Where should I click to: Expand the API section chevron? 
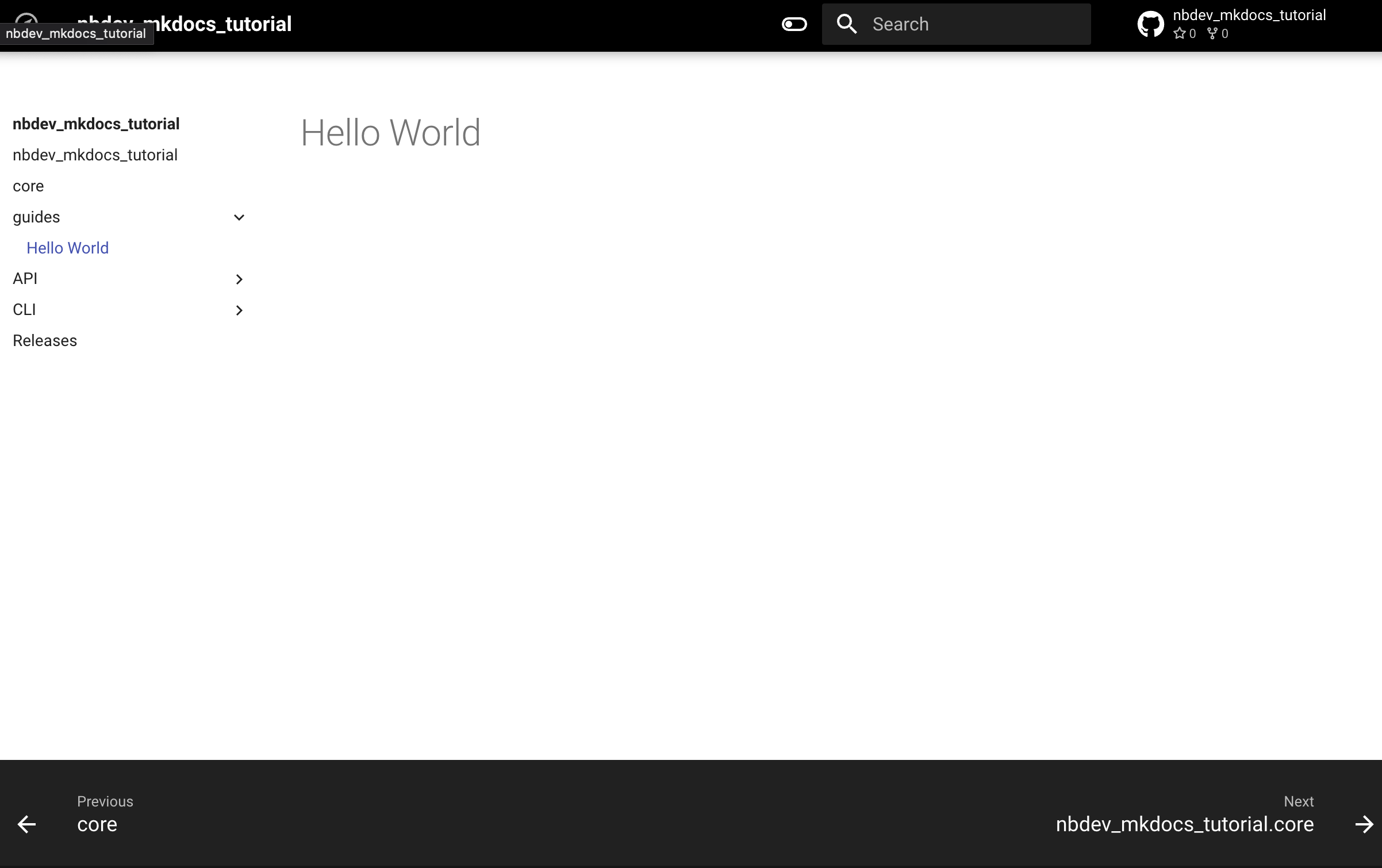pos(239,279)
